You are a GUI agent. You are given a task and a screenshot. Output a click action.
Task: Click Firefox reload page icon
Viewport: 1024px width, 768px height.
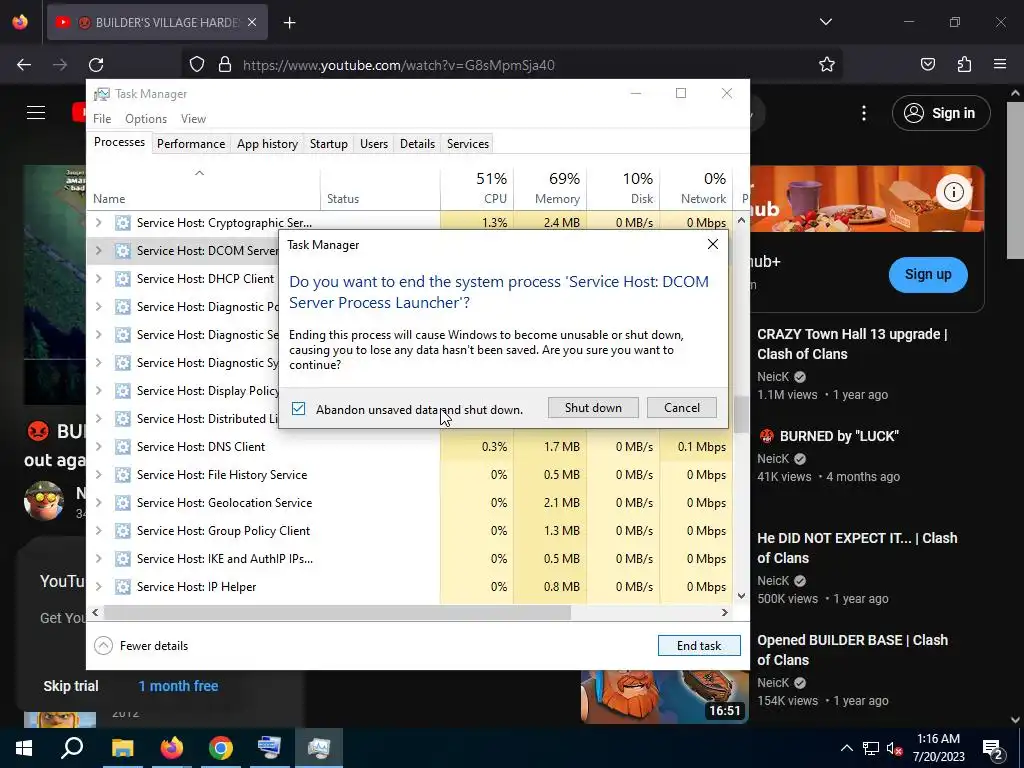coord(96,65)
